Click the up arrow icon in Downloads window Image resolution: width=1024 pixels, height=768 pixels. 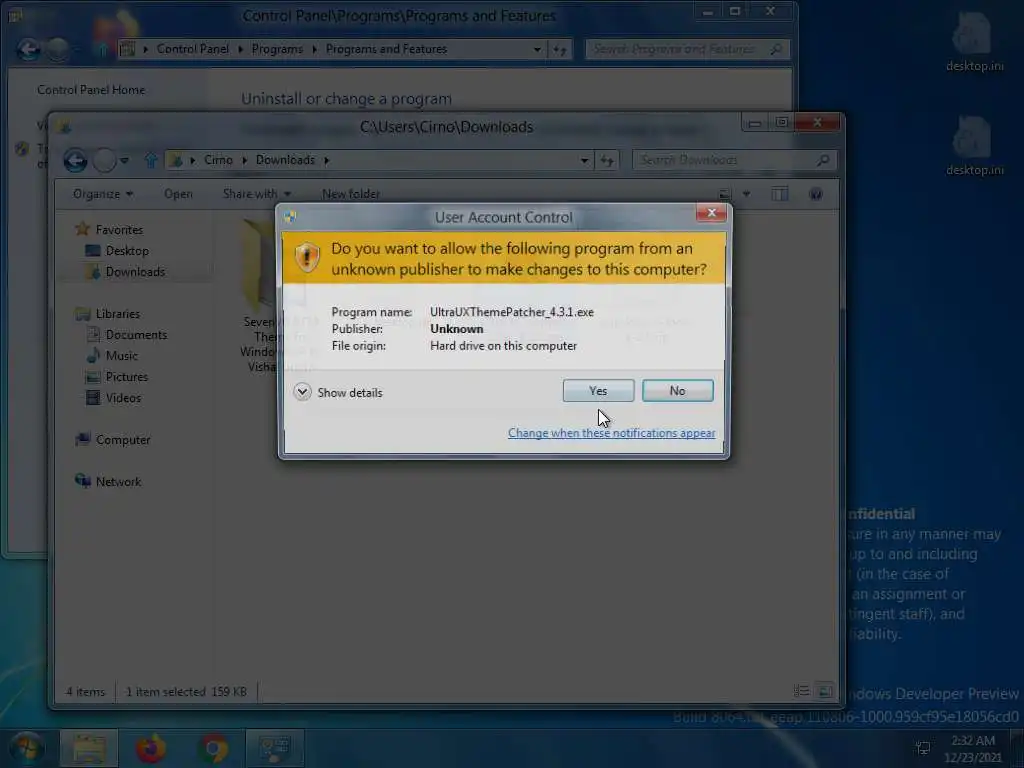point(152,160)
